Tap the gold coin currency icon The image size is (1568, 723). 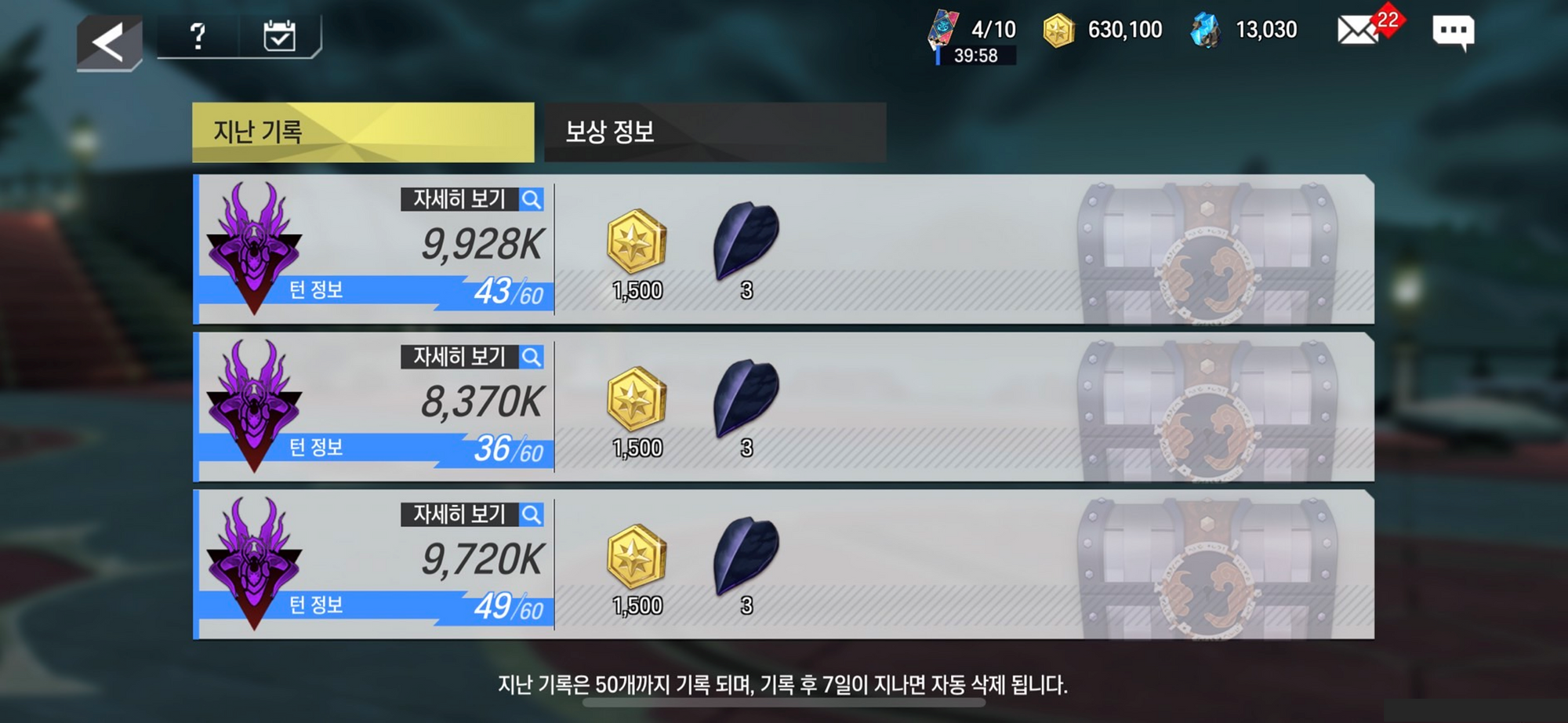pos(1058,31)
